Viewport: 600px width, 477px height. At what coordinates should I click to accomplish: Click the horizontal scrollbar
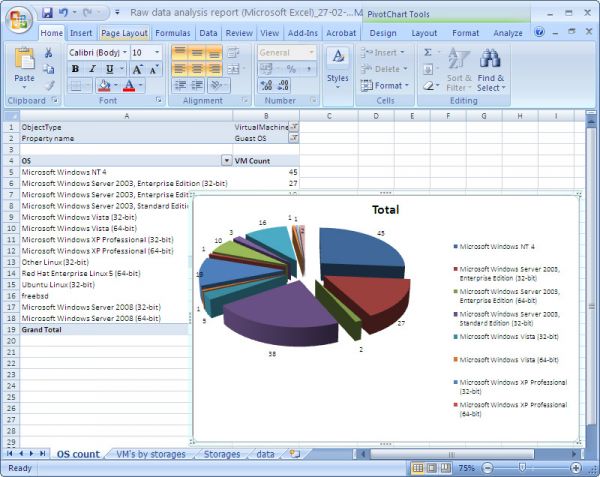452,454
